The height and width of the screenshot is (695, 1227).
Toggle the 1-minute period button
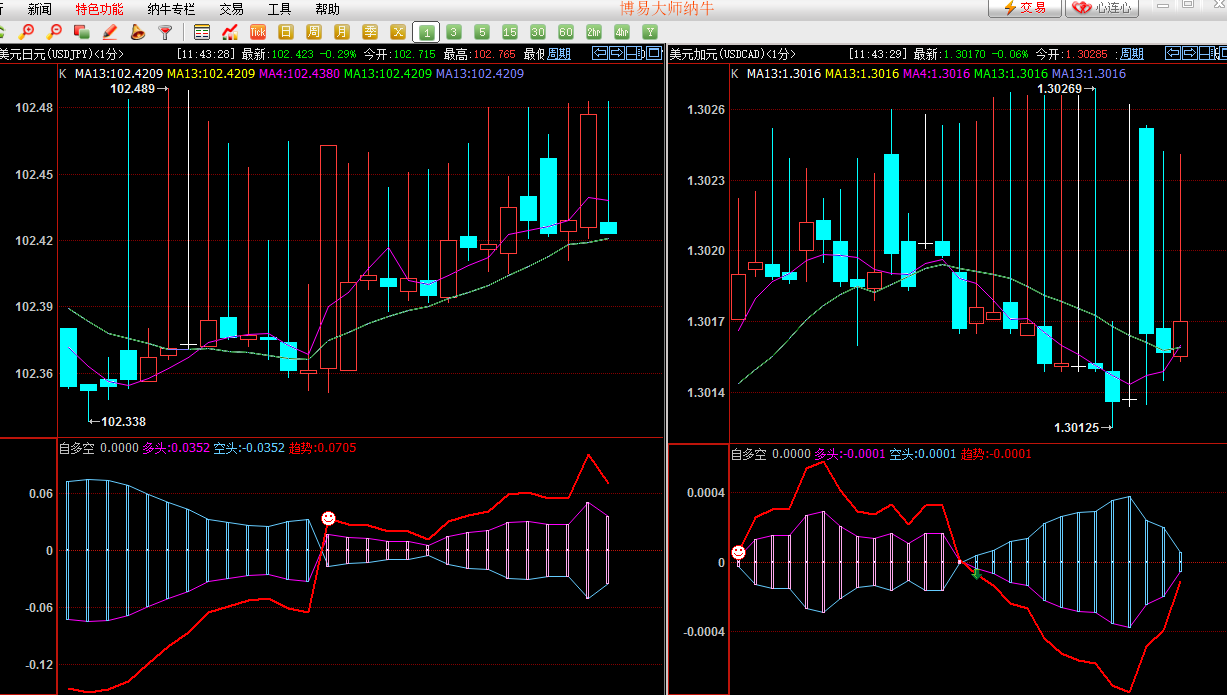click(x=426, y=32)
